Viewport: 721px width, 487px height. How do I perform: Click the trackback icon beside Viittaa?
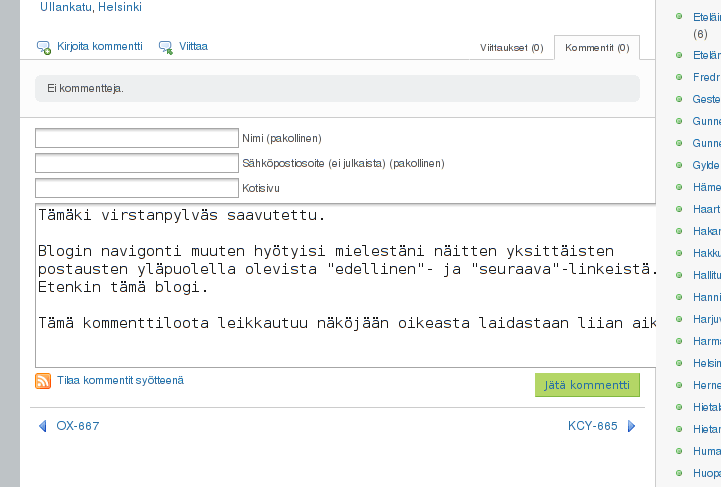(x=166, y=47)
